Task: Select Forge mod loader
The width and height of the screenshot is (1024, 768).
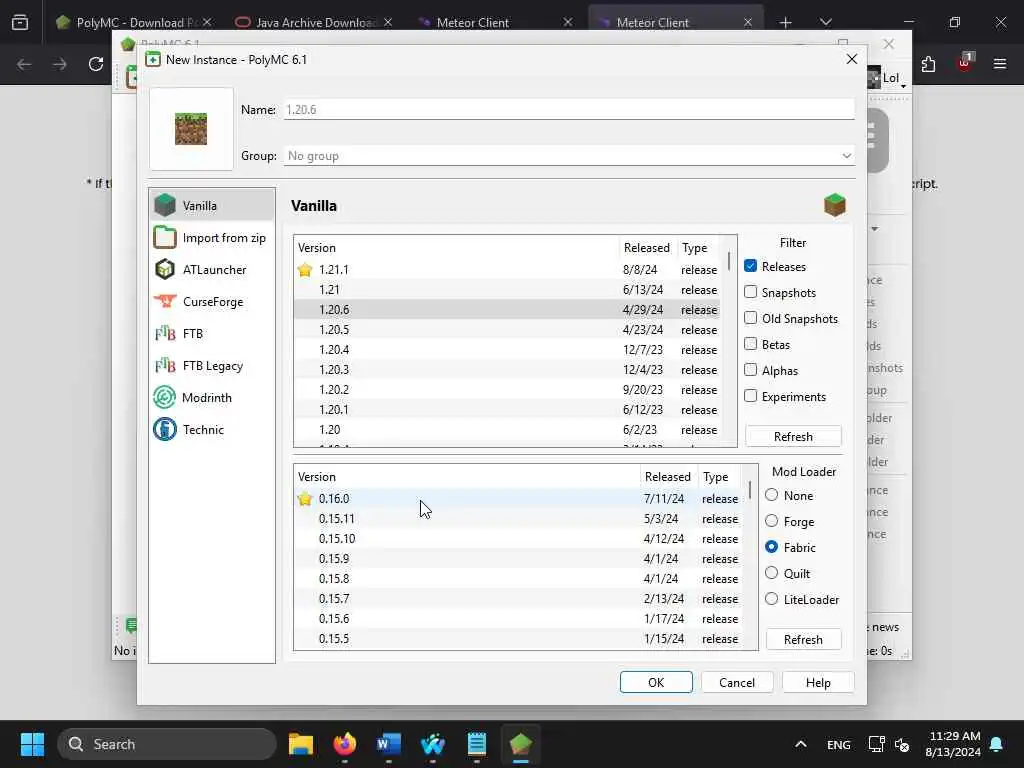Action: pos(771,521)
